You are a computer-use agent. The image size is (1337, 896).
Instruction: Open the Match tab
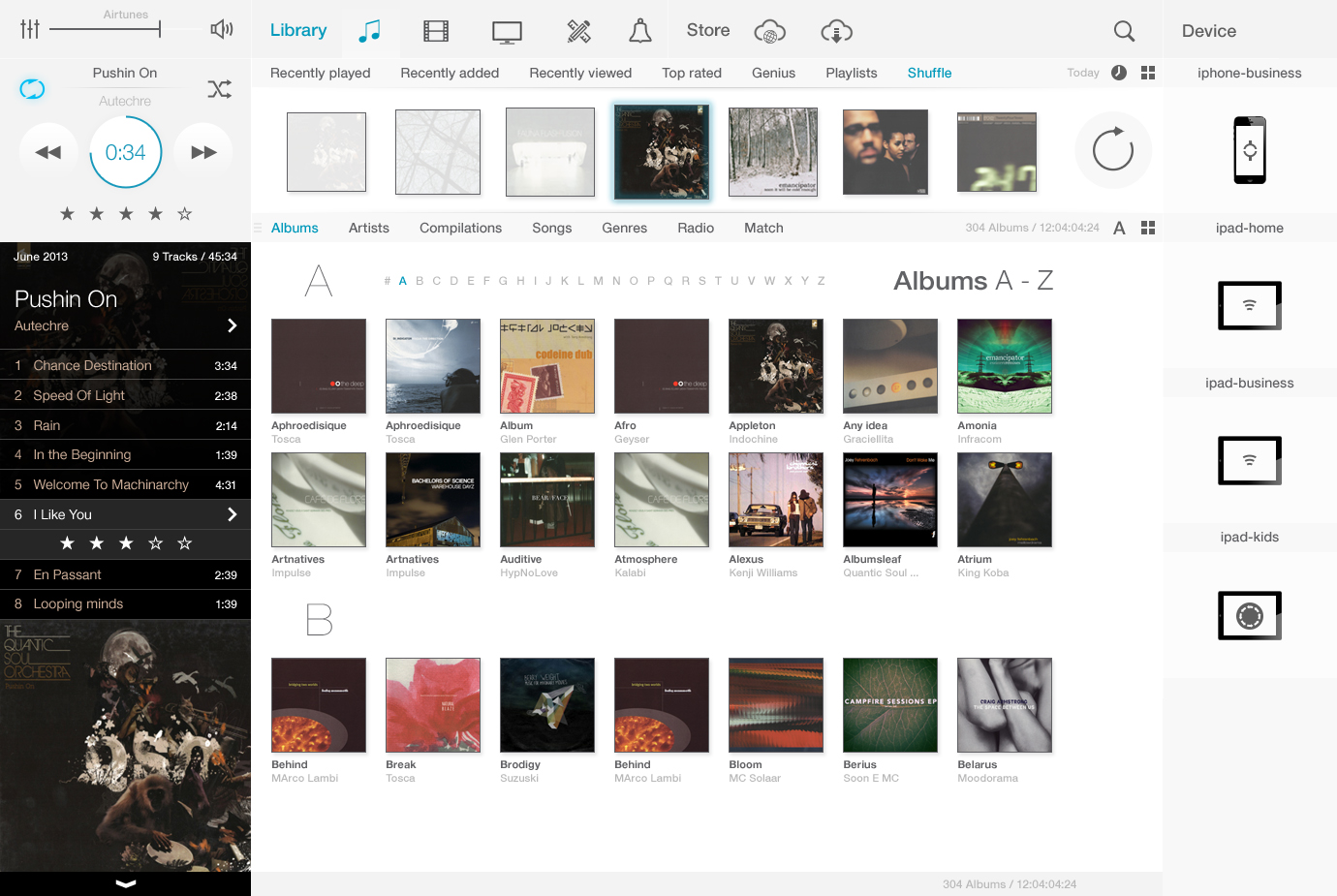(763, 228)
